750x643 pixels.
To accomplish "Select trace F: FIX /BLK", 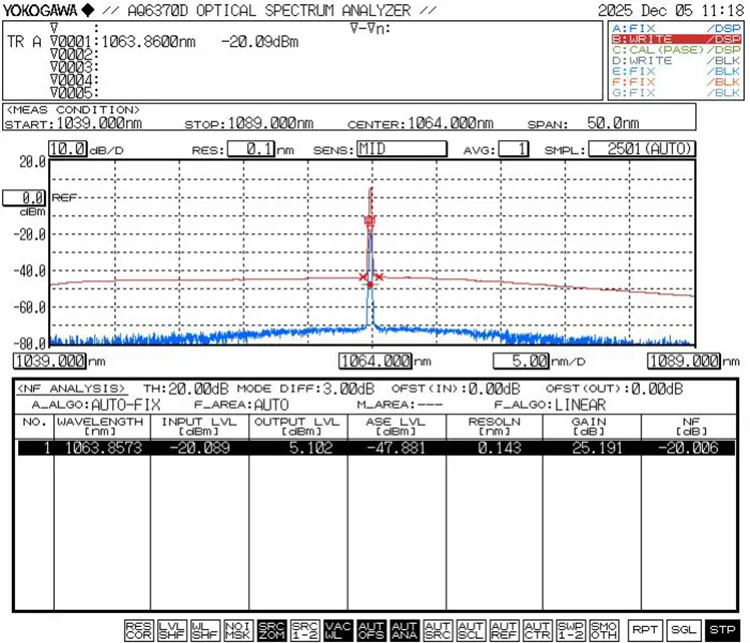I will [x=676, y=82].
